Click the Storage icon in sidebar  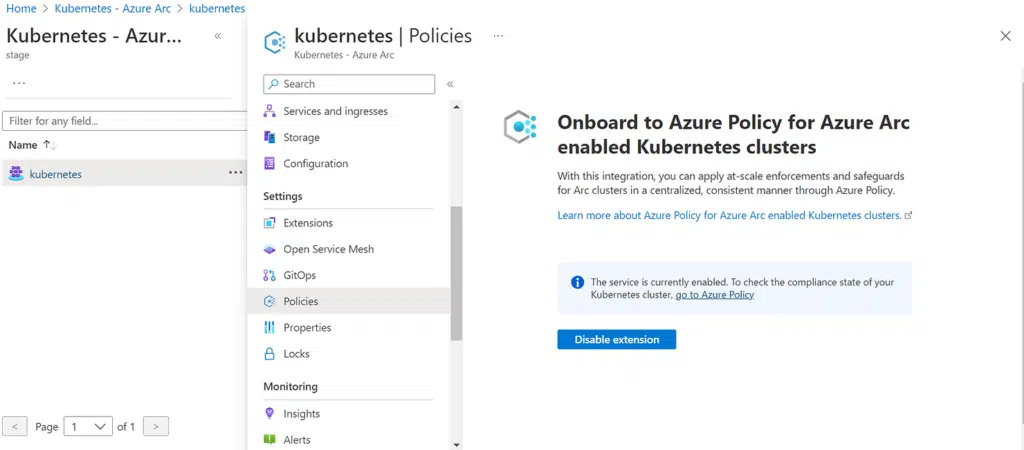269,137
